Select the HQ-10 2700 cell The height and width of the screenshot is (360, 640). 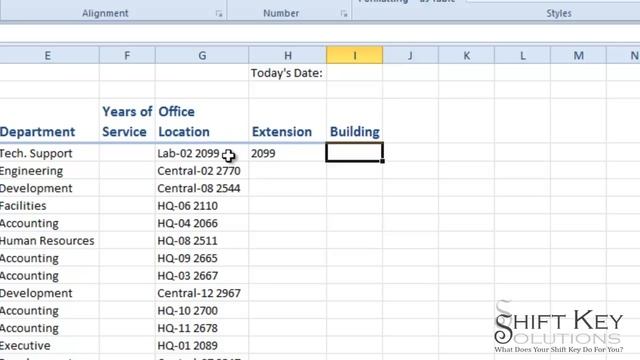tap(202, 311)
